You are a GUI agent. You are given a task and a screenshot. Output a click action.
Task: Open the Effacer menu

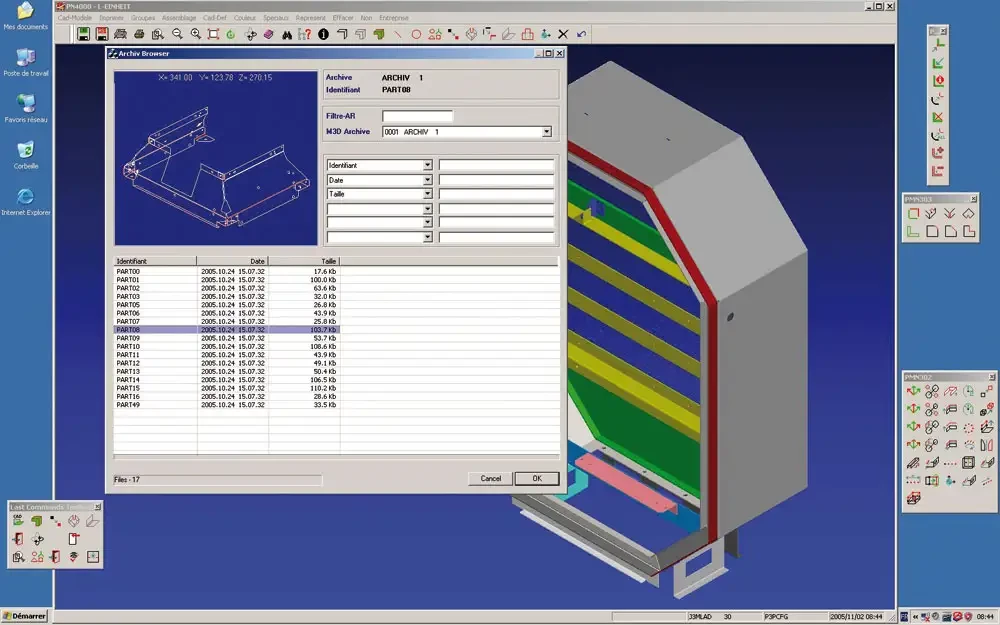343,18
